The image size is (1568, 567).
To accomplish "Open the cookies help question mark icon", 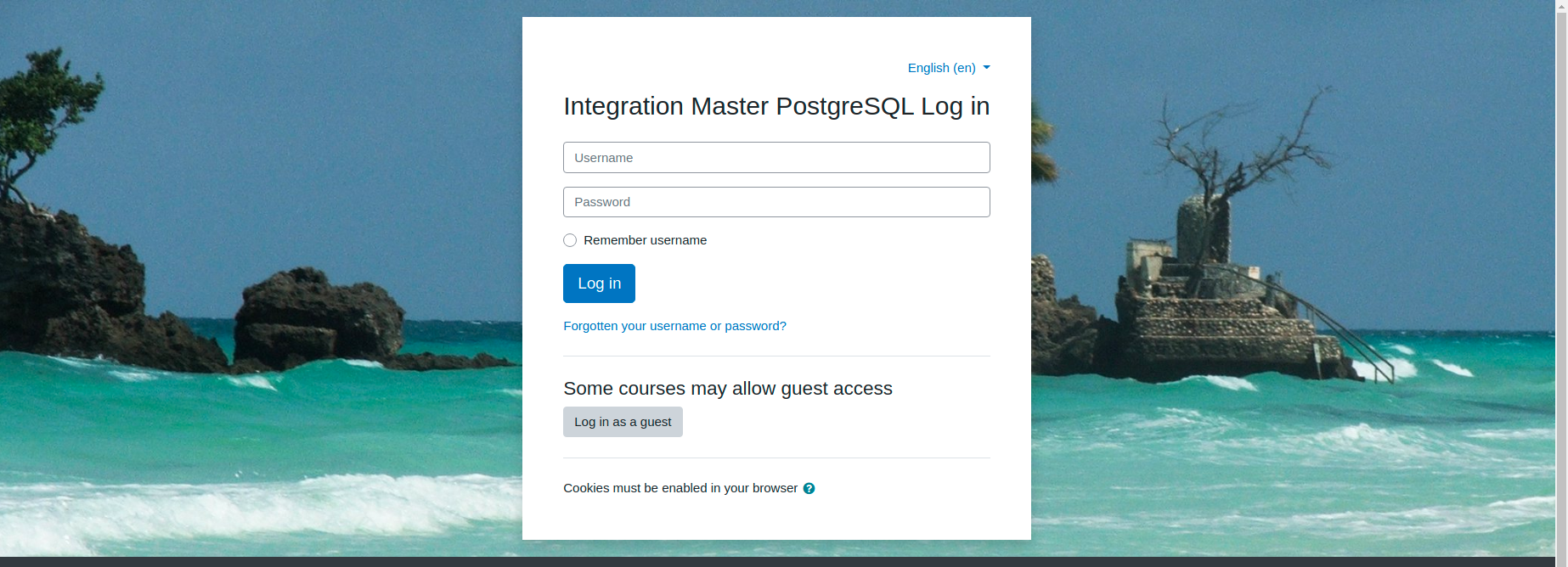I will (809, 488).
